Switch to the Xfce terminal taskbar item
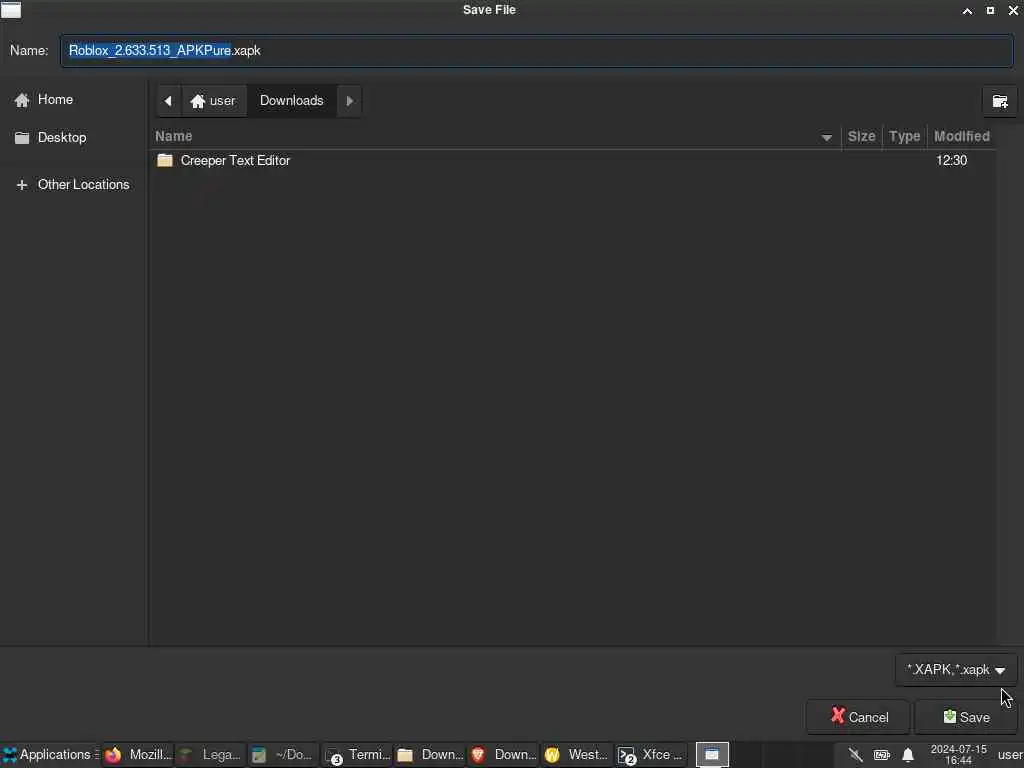The image size is (1024, 768). click(649, 754)
